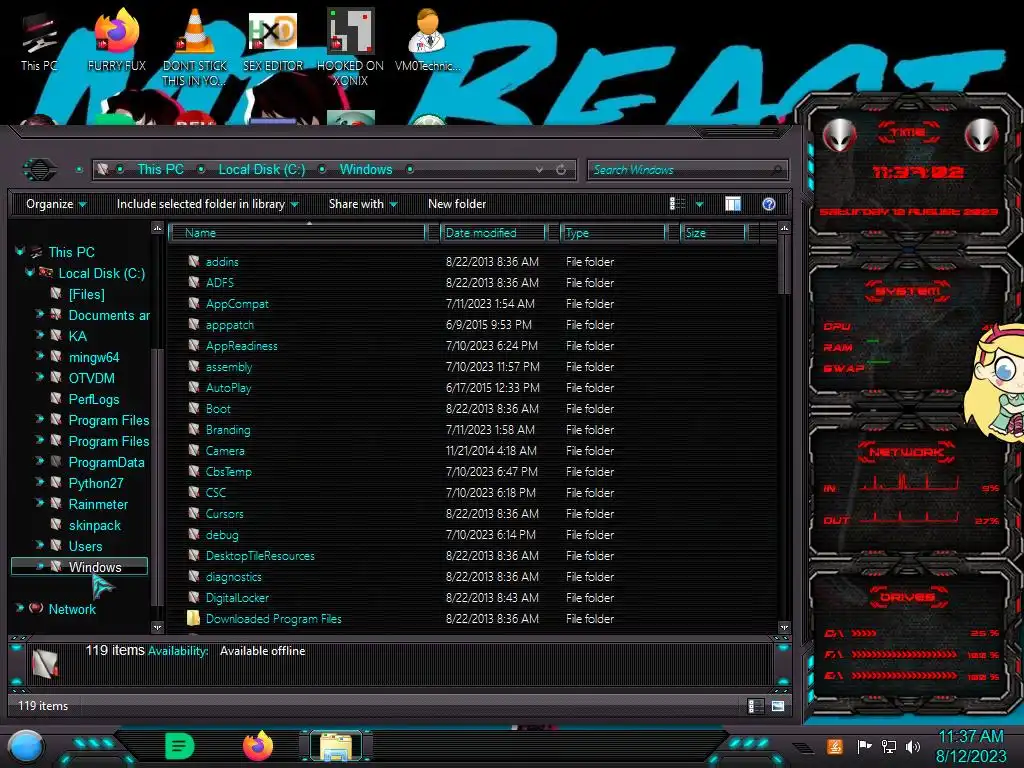The height and width of the screenshot is (768, 1024).
Task: Click This PC in the address breadcrumb
Action: 160,170
